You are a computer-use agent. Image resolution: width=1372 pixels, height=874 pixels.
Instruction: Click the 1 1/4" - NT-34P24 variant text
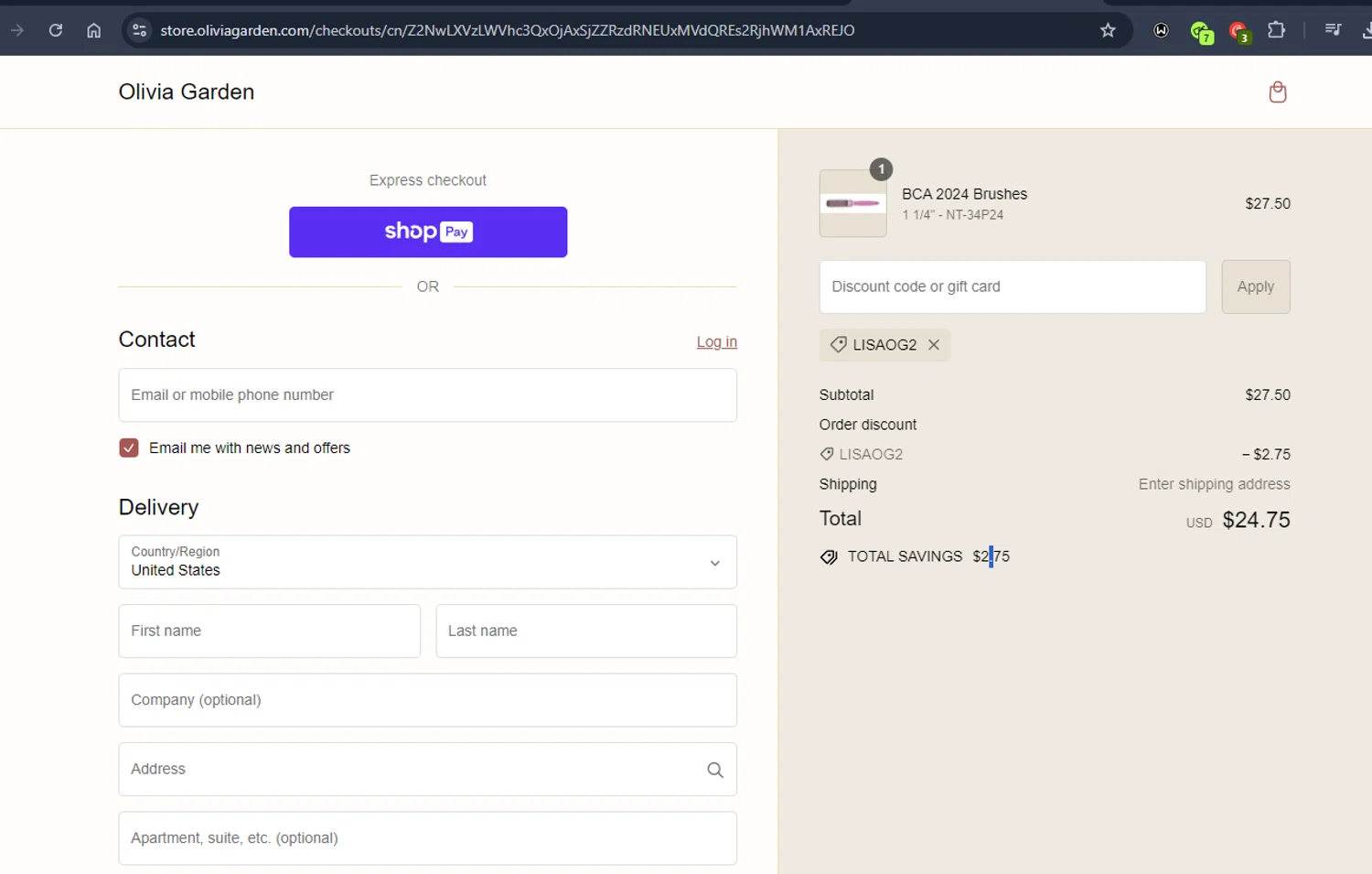pos(952,215)
